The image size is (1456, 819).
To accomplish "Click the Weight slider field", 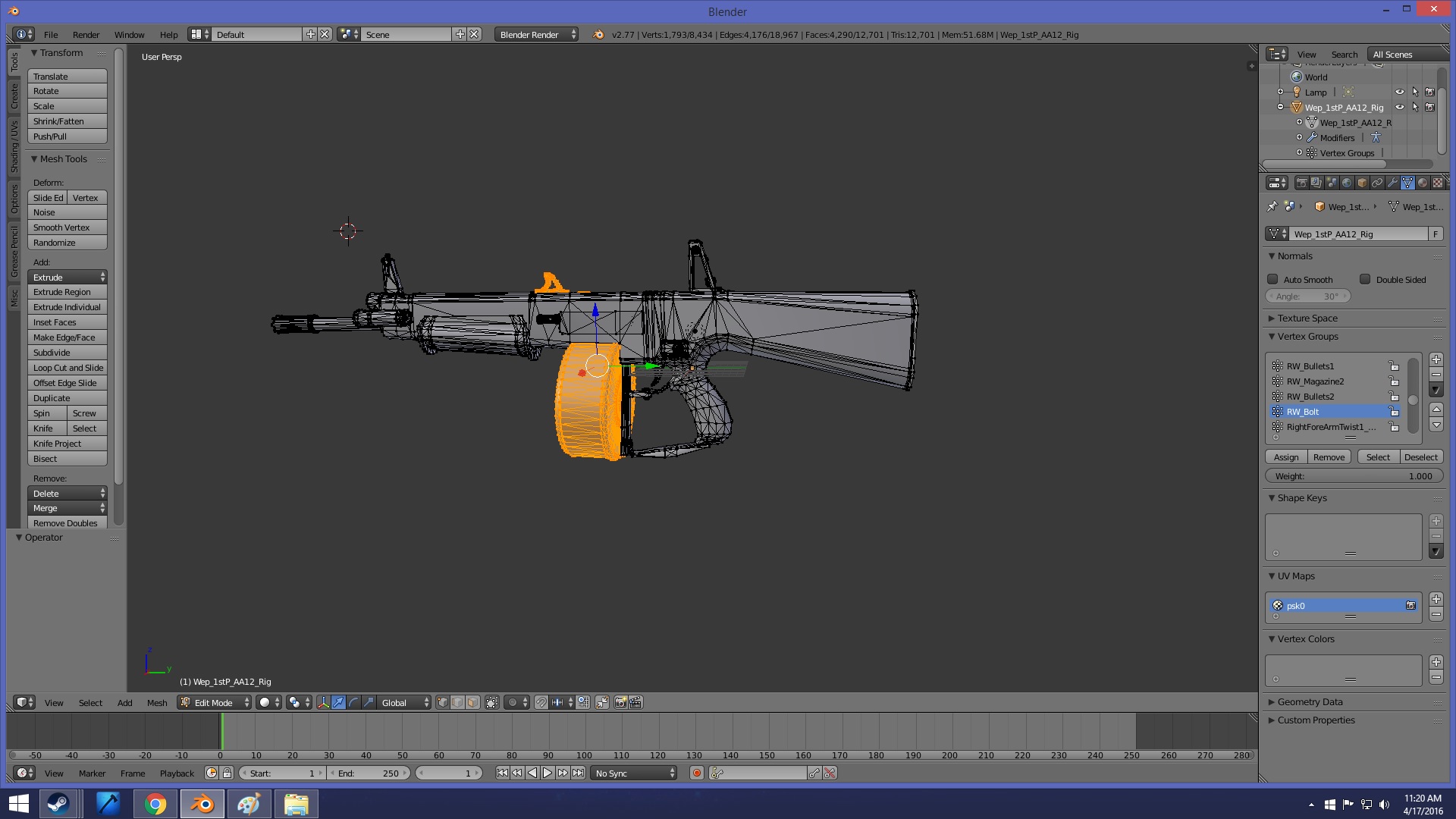I will (x=1354, y=476).
